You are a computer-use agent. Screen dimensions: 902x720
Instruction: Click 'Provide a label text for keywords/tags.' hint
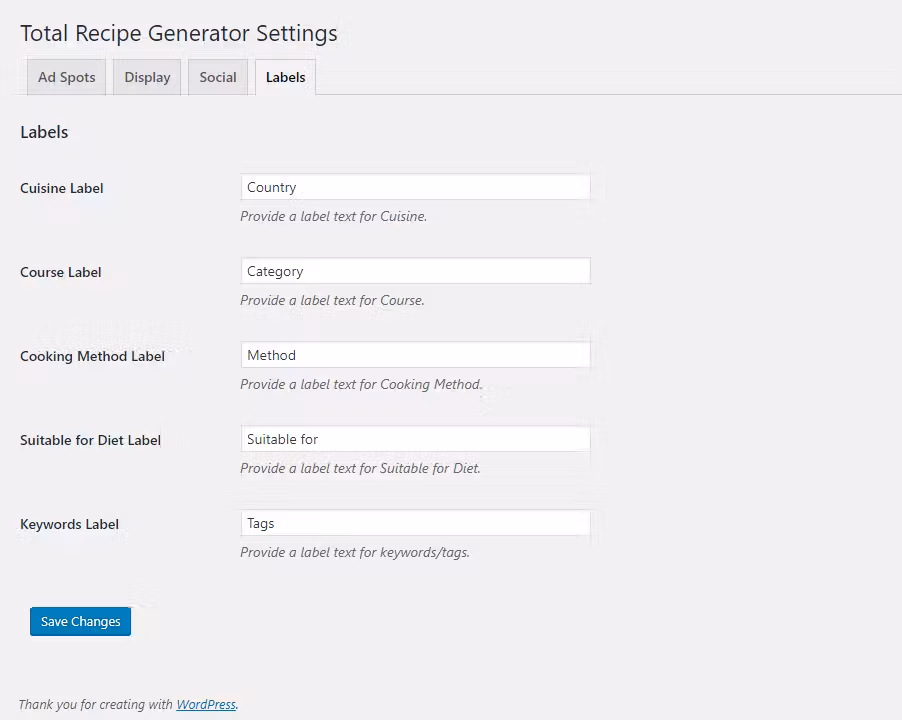[355, 552]
